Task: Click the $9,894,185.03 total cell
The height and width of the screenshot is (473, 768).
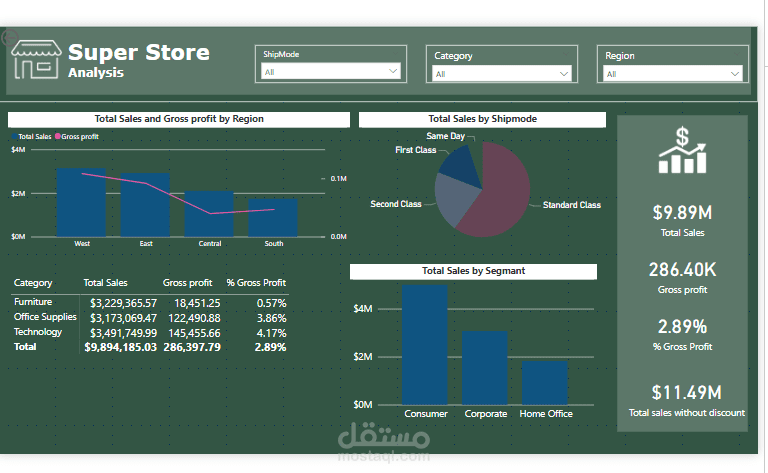Action: [120, 347]
